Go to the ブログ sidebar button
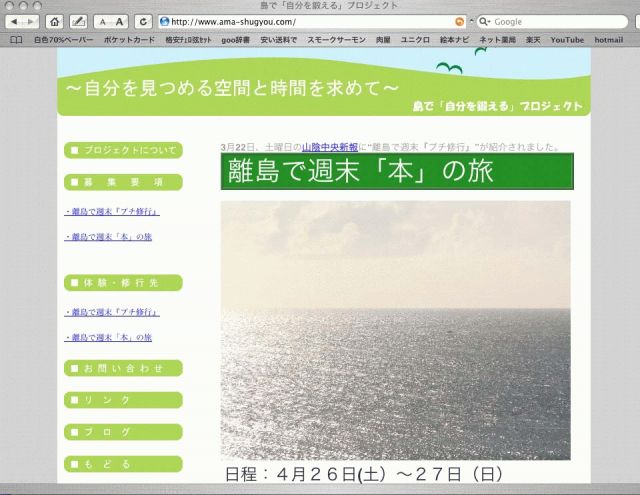This screenshot has height=495, width=640. tap(122, 432)
